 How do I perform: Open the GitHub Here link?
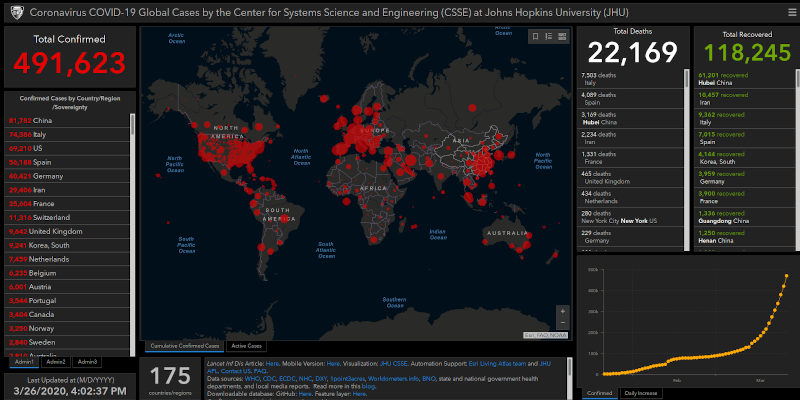pos(305,394)
